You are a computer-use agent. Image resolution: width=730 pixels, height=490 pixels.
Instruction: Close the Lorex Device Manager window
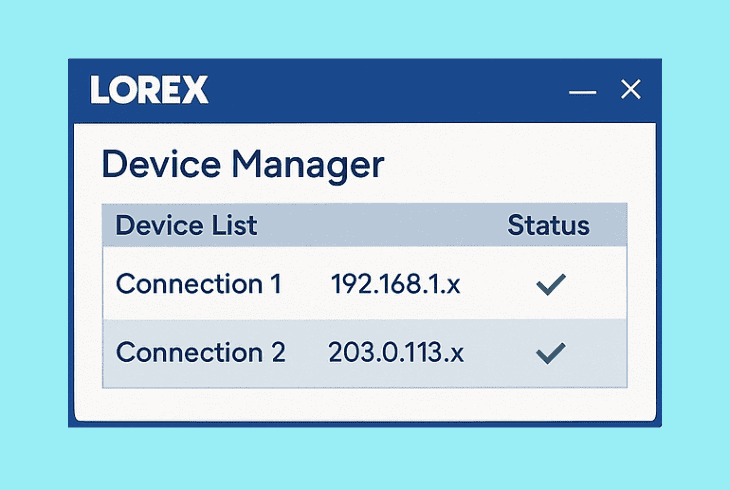click(x=631, y=89)
